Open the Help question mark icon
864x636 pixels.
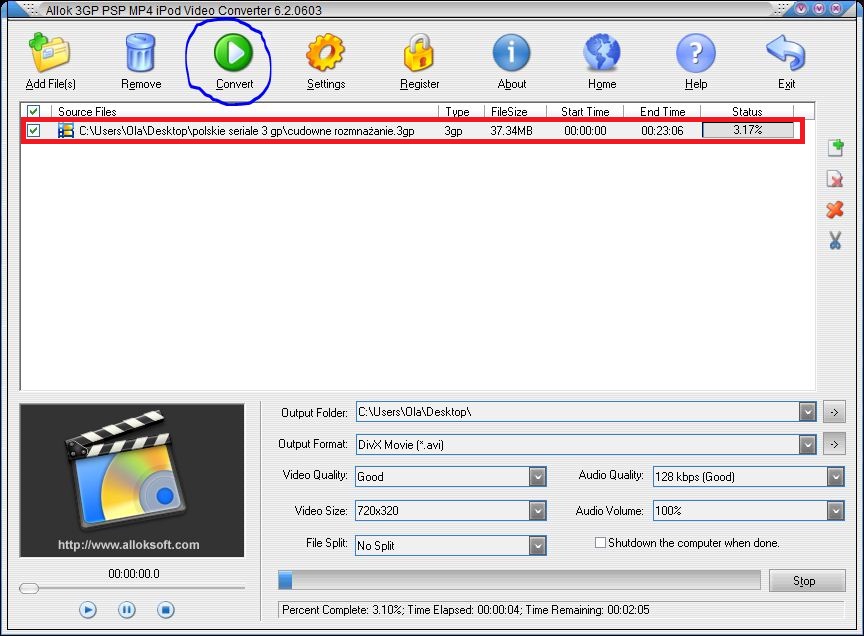click(x=695, y=53)
